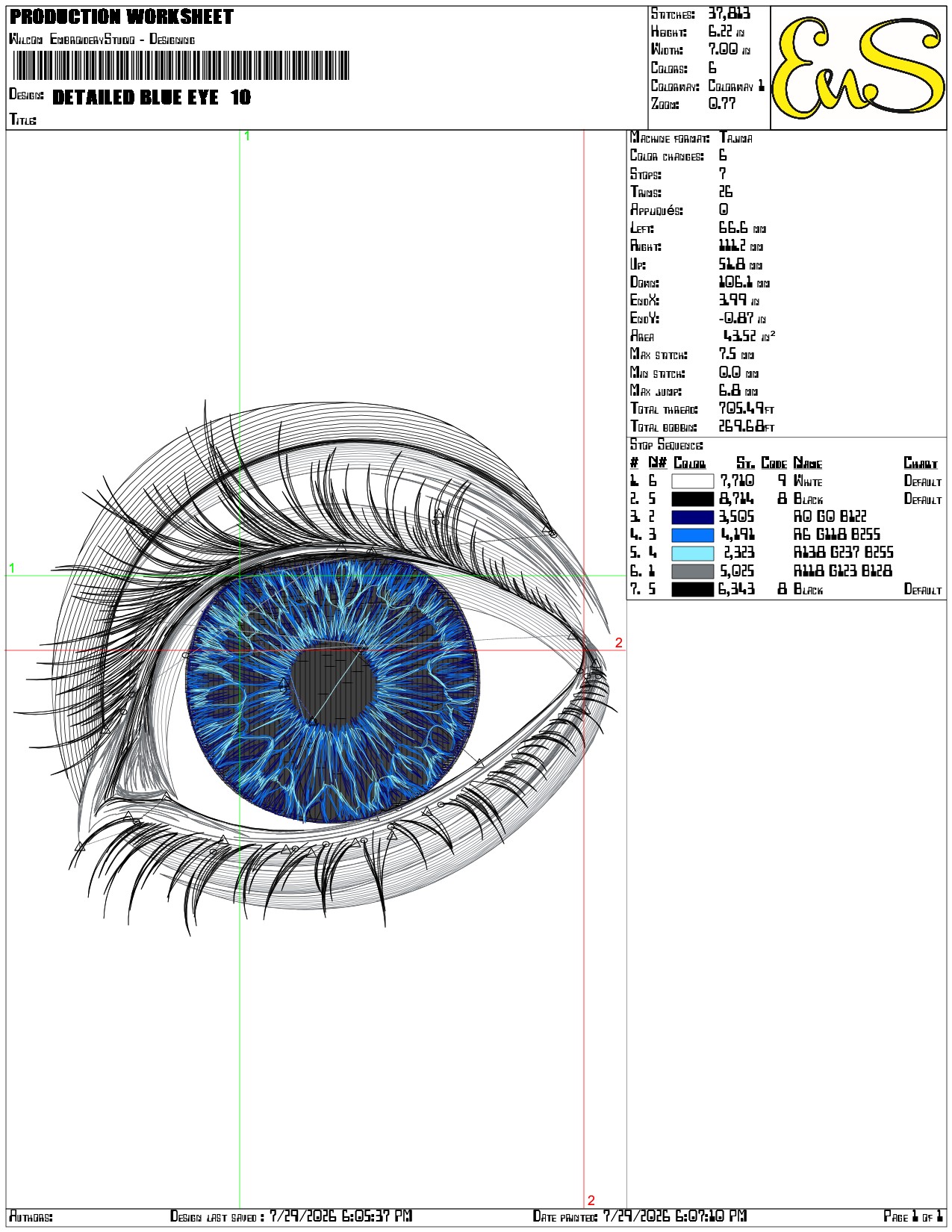Click Total thread value 705.49ft

(x=747, y=408)
